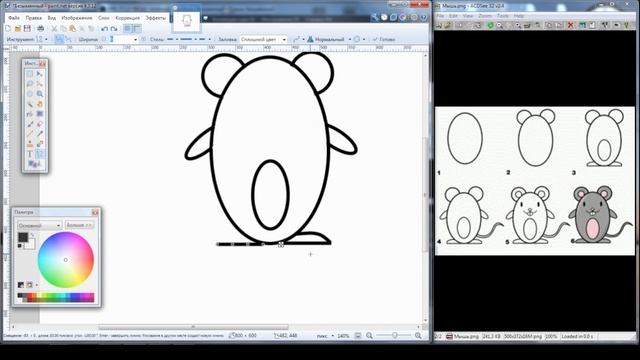This screenshot has height=360, width=640.
Task: Open the Правка menu
Action: coord(33,18)
